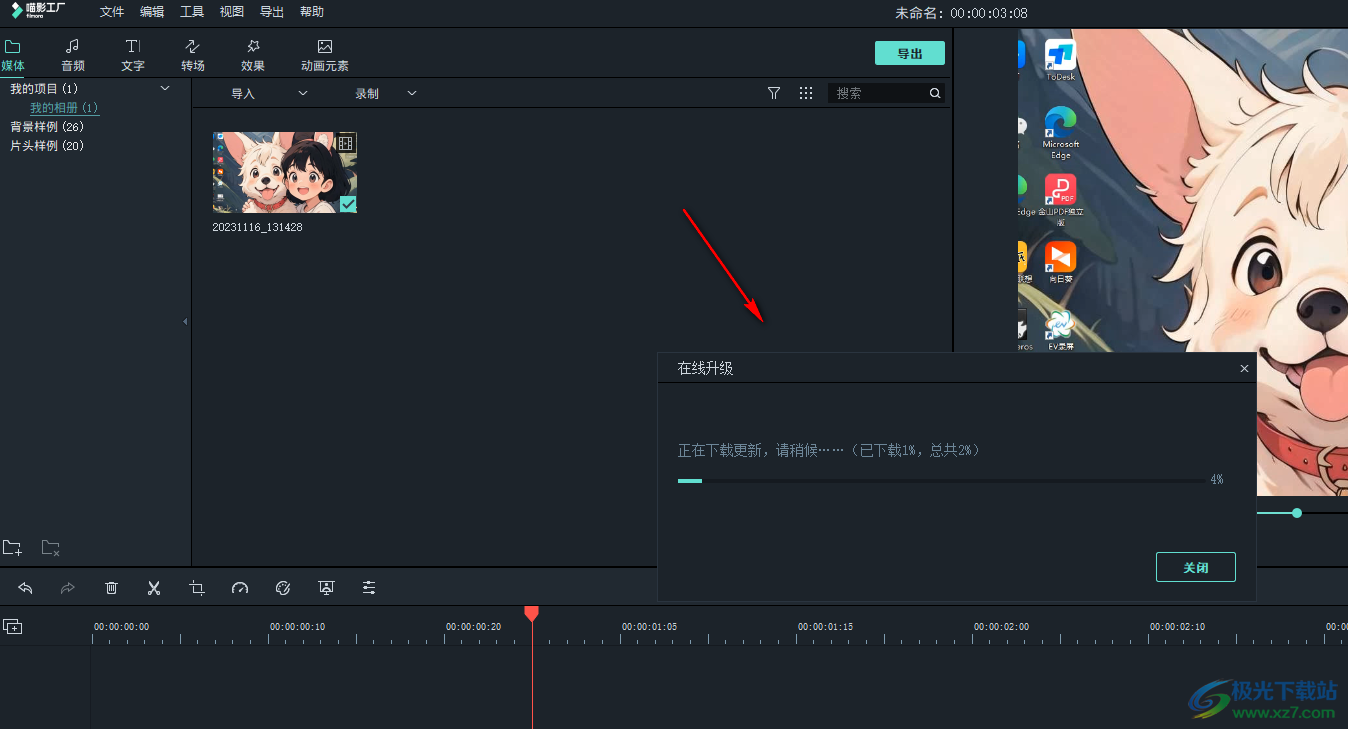Close the 在线升级 dialog with X
This screenshot has height=729, width=1348.
click(1244, 368)
